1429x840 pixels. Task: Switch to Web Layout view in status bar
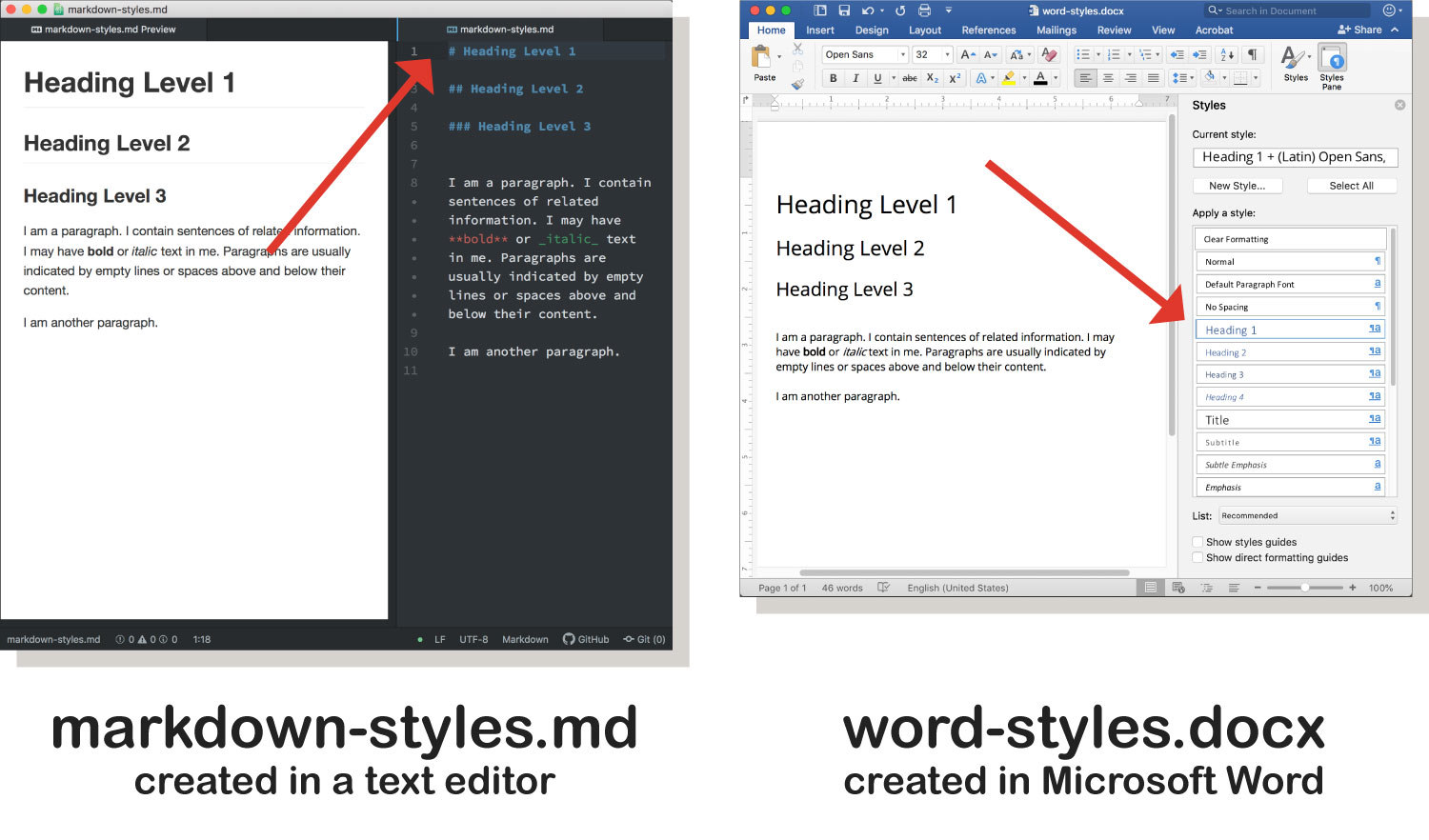1178,588
